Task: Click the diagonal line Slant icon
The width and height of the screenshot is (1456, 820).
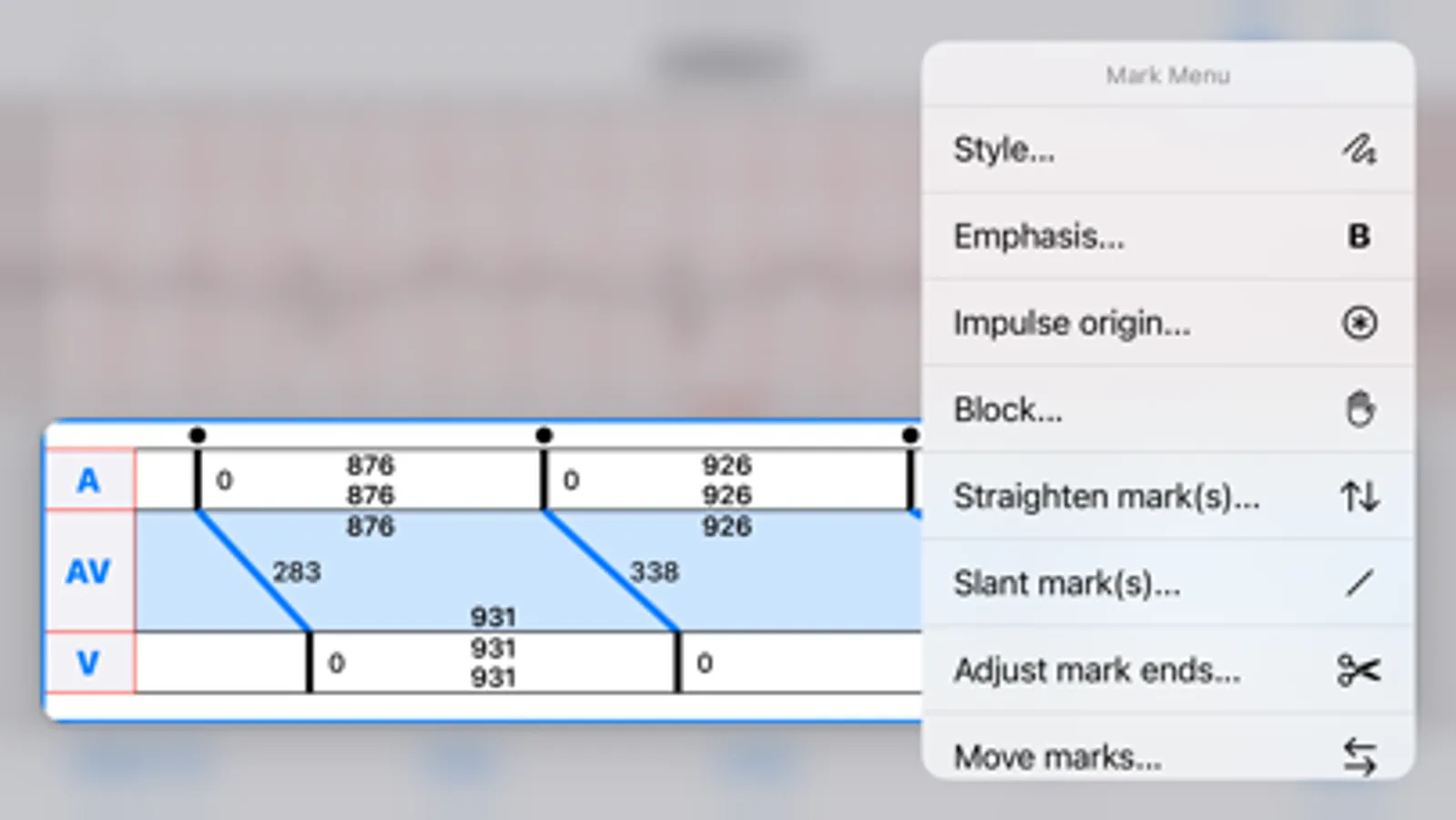Action: (x=1359, y=583)
